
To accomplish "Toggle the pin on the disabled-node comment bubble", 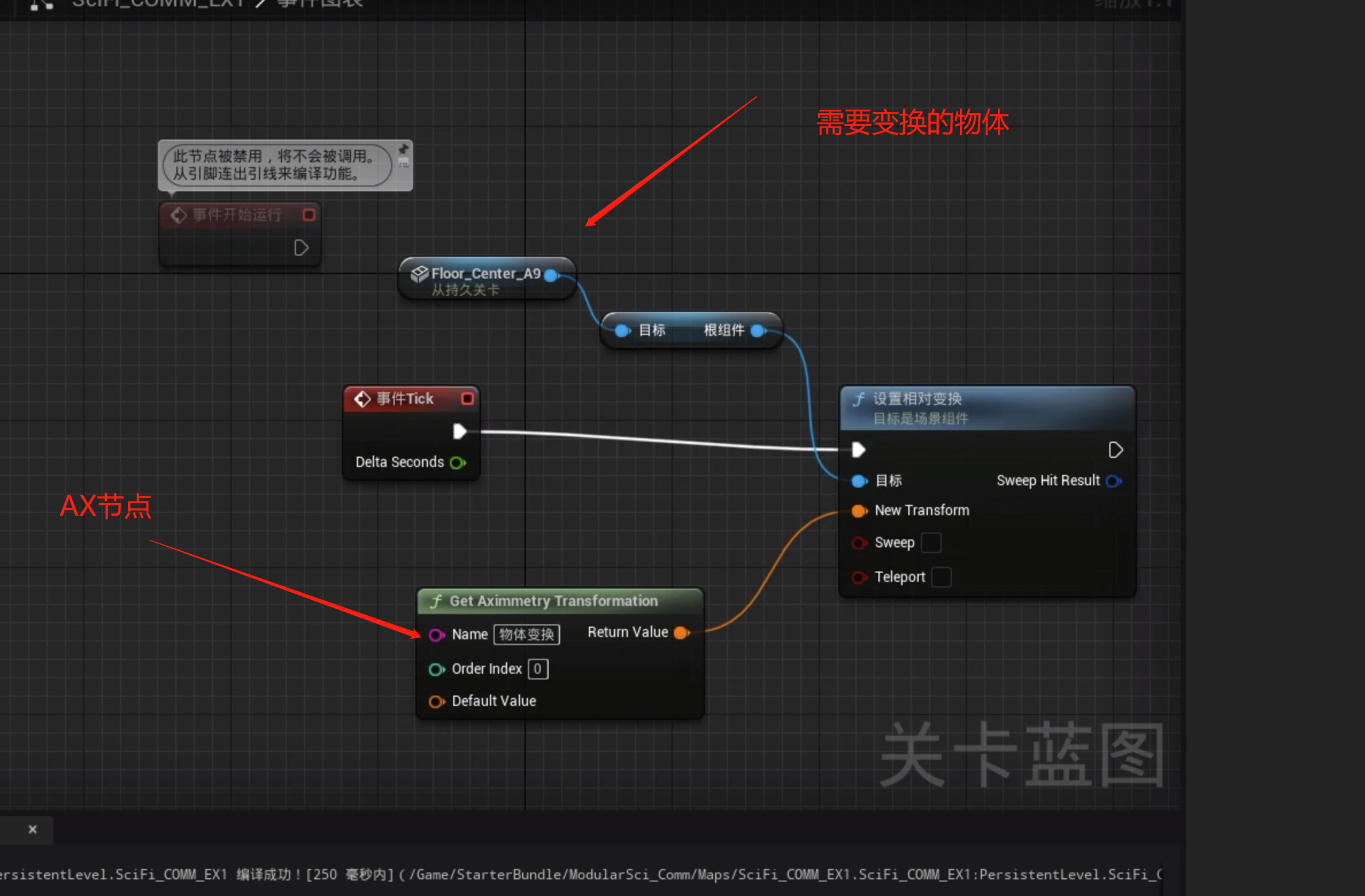I will pyautogui.click(x=404, y=149).
